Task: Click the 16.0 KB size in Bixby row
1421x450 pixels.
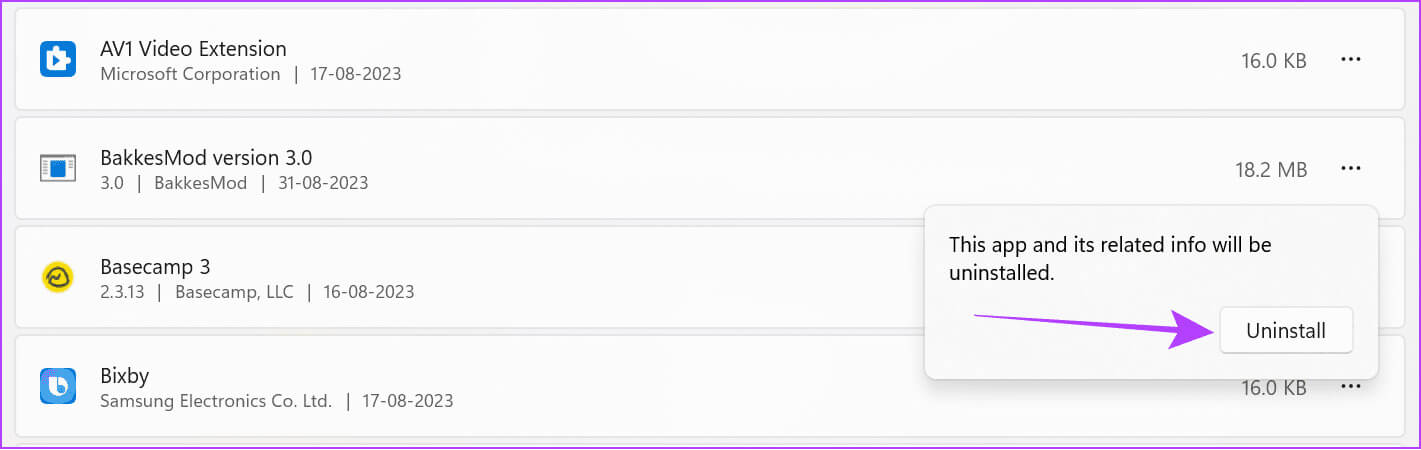Action: click(x=1274, y=388)
